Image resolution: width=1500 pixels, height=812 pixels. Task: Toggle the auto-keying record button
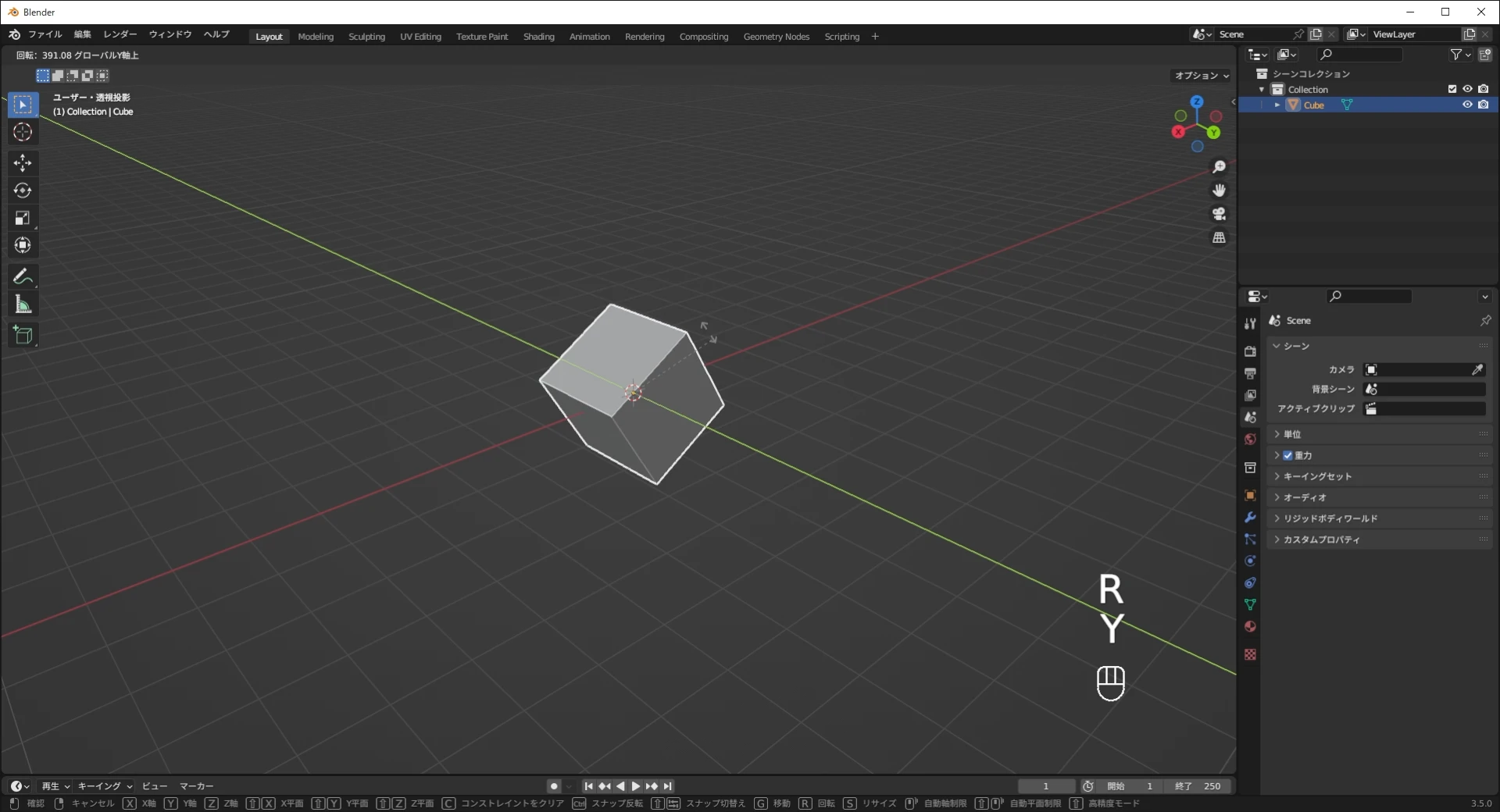[x=554, y=786]
